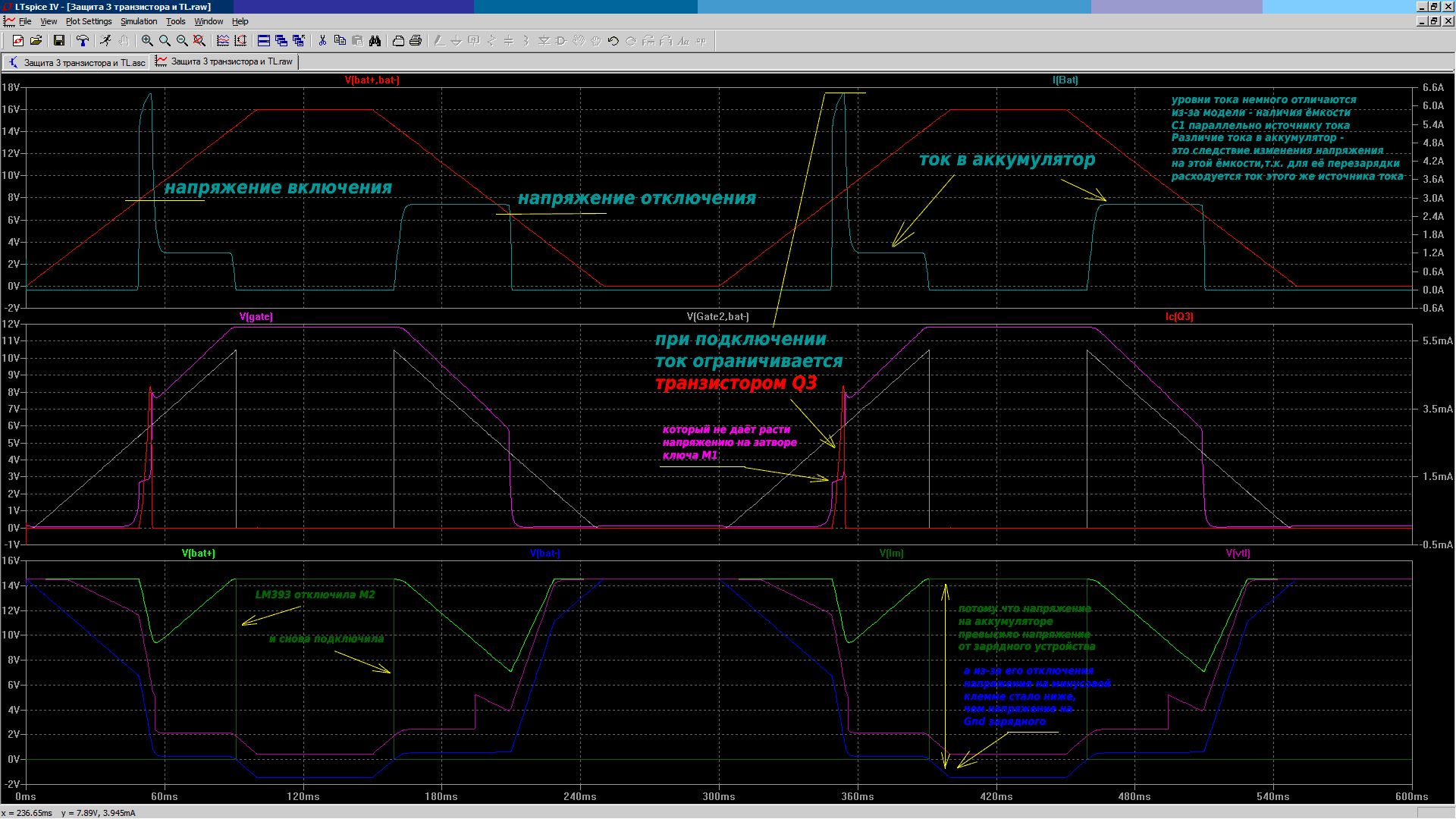Select the SPICE directive '.op' tool

(701, 41)
